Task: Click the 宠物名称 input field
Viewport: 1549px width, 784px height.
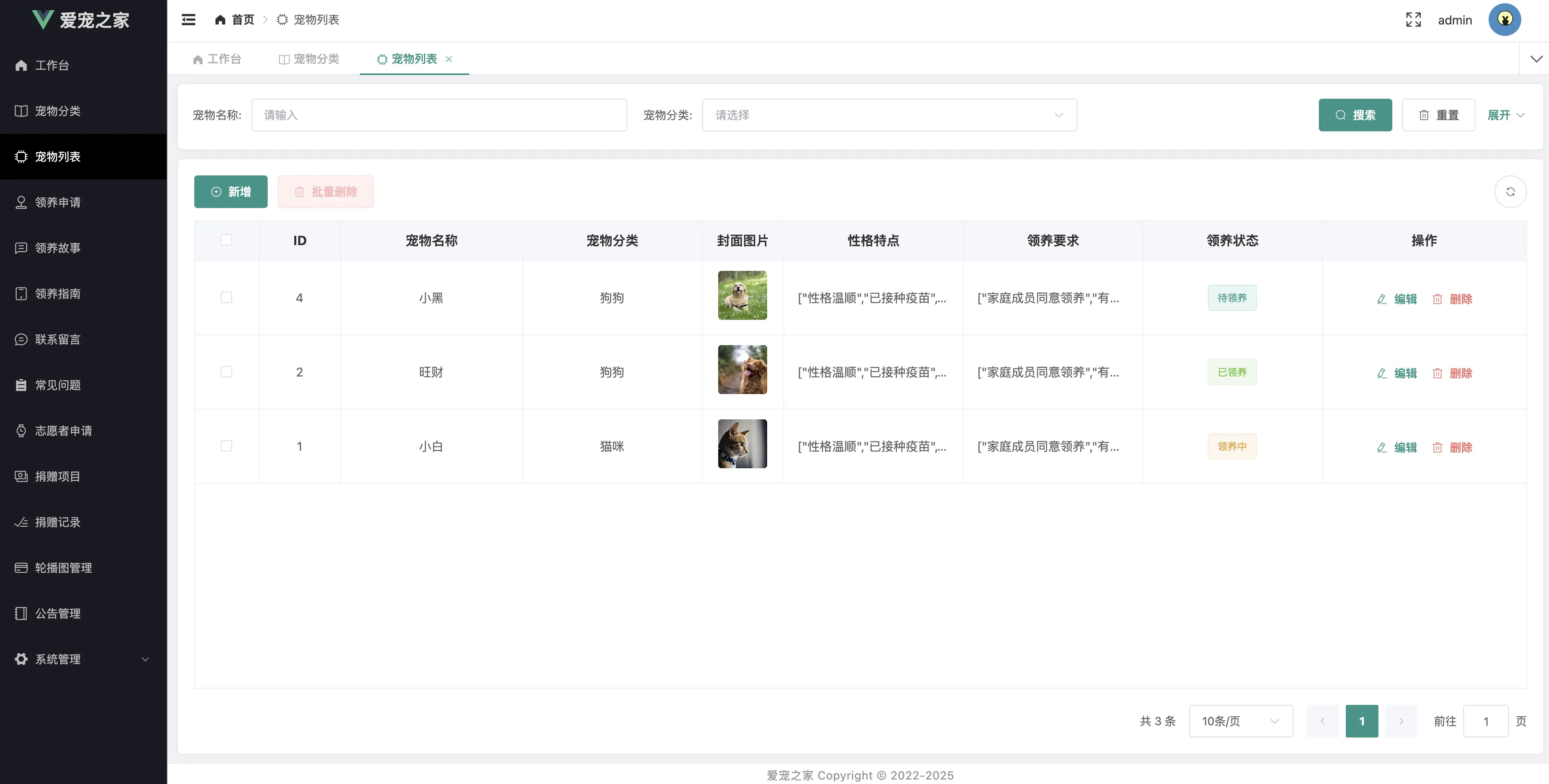Action: coord(438,115)
